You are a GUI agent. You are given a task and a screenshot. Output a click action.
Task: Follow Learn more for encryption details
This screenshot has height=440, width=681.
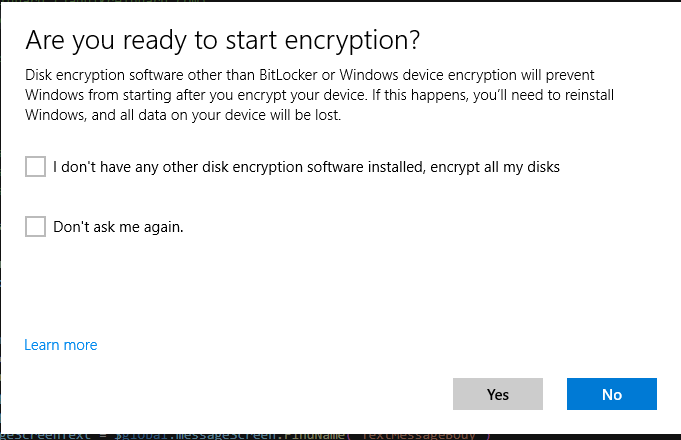61,345
